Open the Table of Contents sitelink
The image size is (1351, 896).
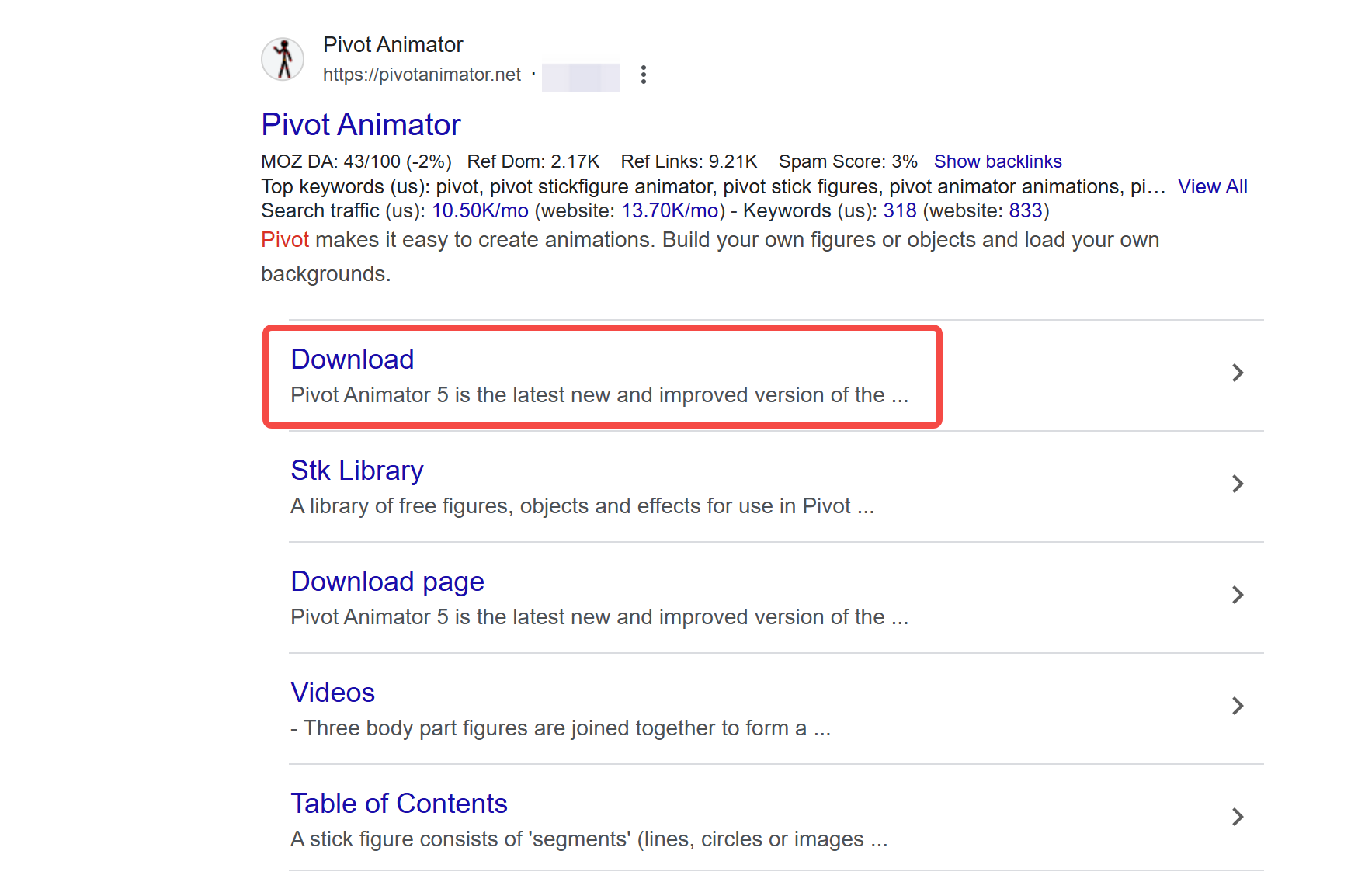(398, 803)
